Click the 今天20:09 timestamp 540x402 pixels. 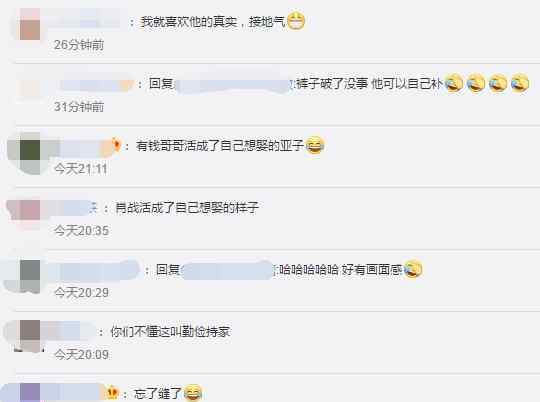82,354
